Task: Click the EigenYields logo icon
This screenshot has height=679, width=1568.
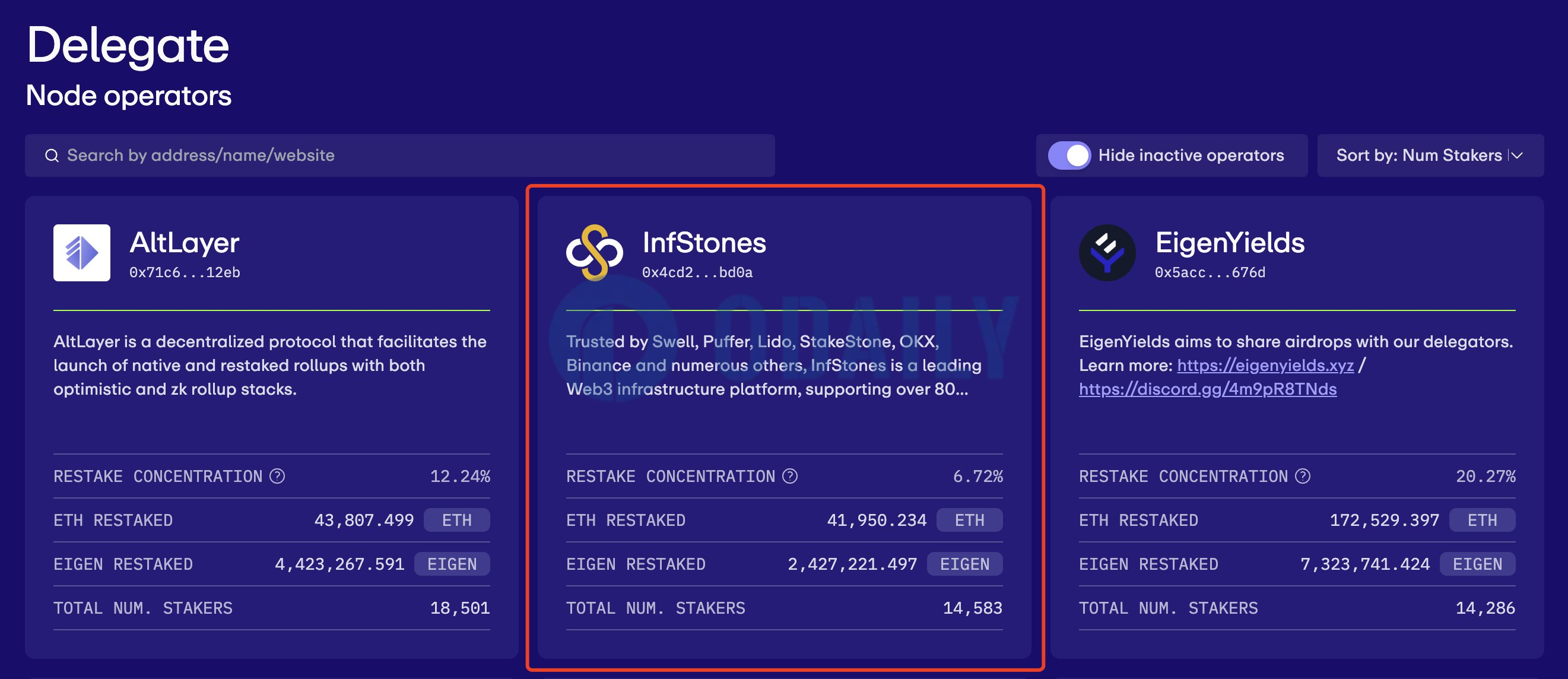Action: tap(1107, 253)
